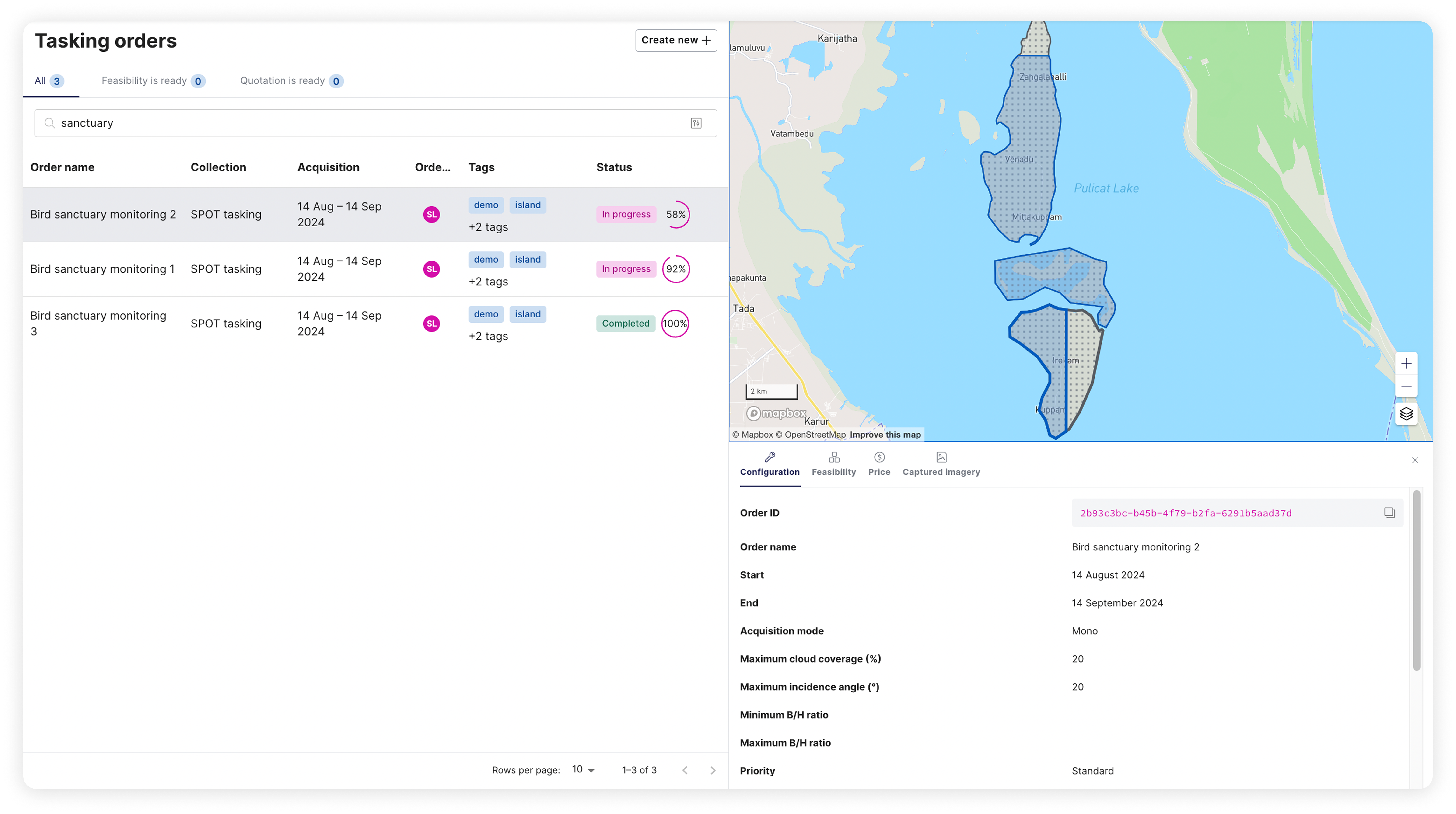Click the island tag on monitoring 3
This screenshot has height=814, width=1456.
[x=527, y=314]
